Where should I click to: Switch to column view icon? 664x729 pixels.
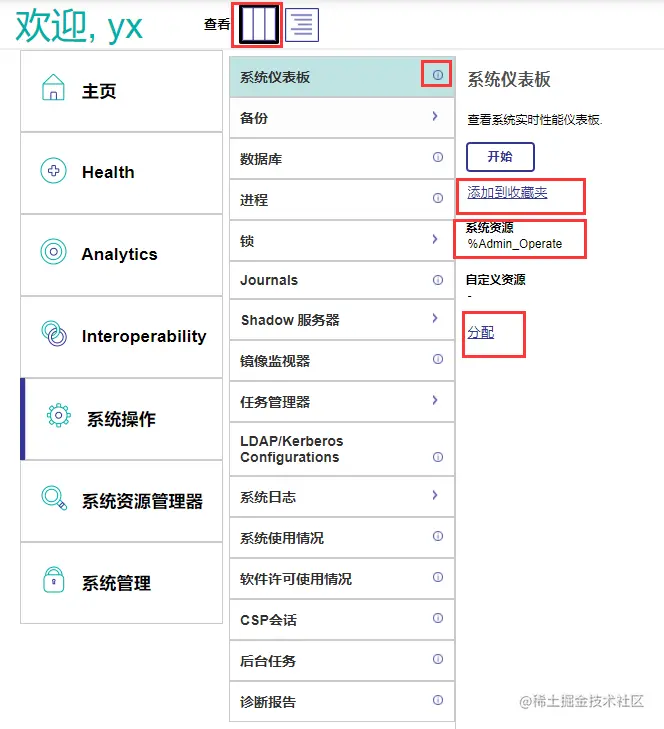[x=256, y=24]
